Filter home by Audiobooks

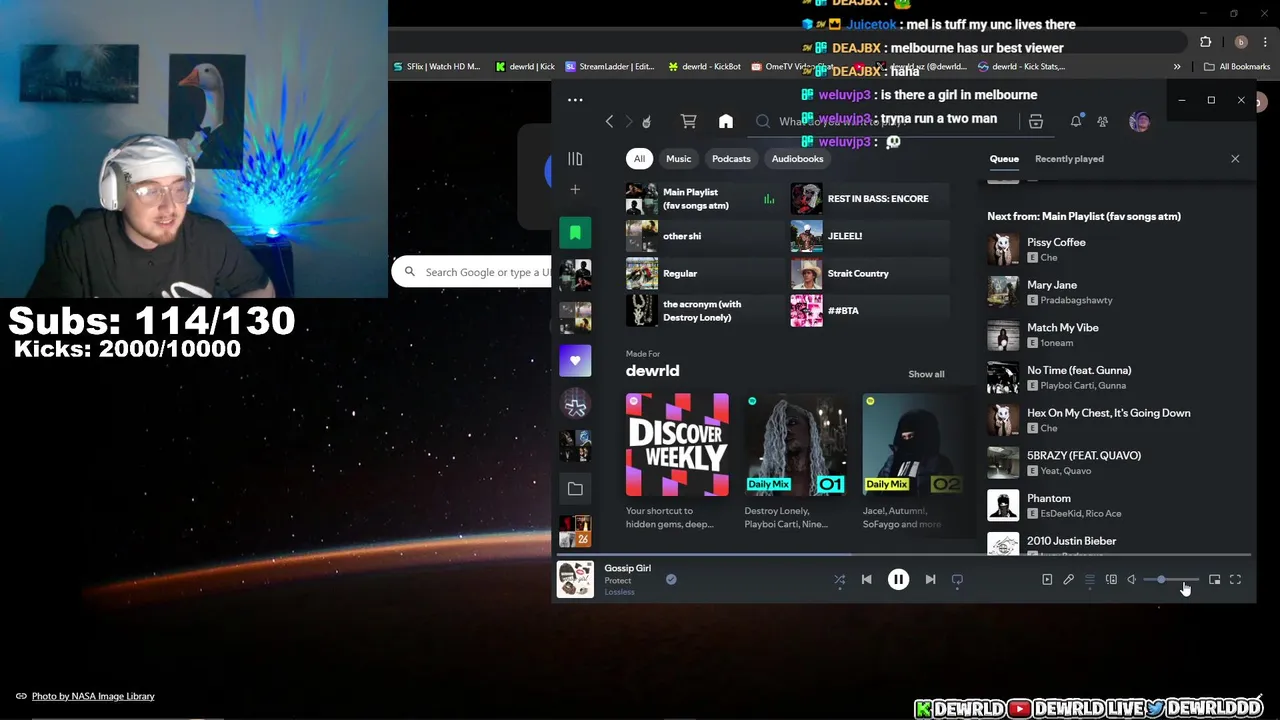[x=797, y=159]
